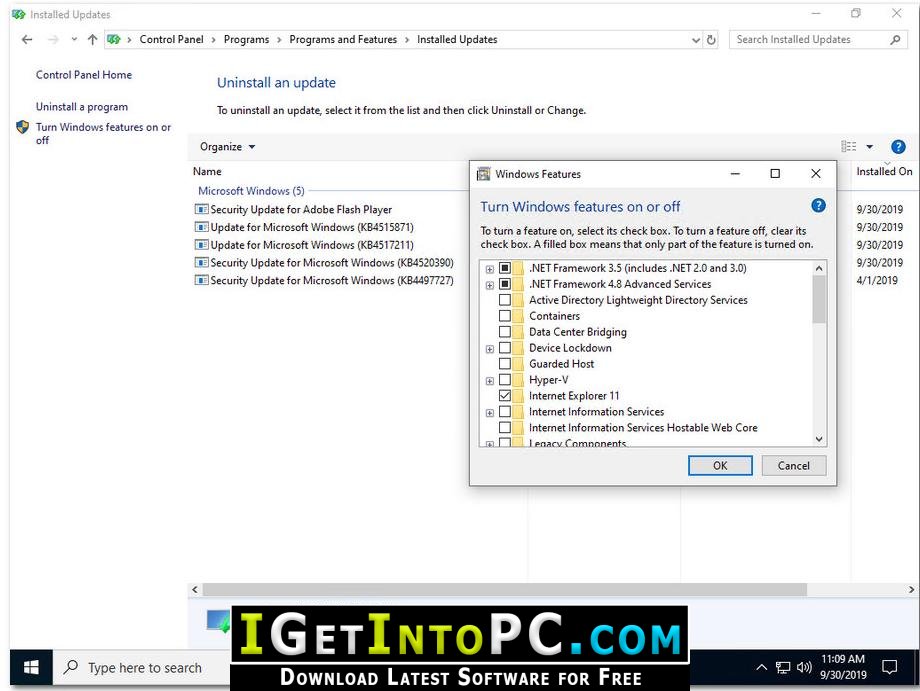Open the address bar history dropdown
The image size is (920, 691).
point(695,40)
